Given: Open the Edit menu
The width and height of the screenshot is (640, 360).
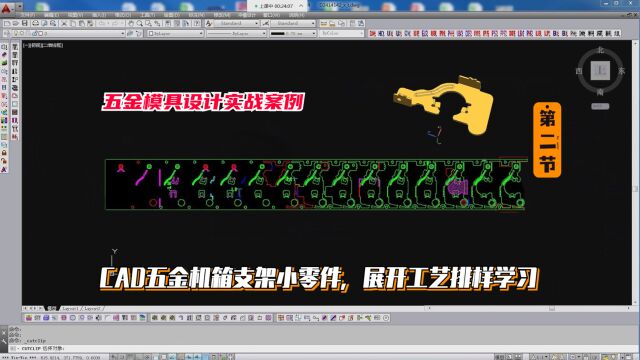Looking at the screenshot, I should click(51, 15).
